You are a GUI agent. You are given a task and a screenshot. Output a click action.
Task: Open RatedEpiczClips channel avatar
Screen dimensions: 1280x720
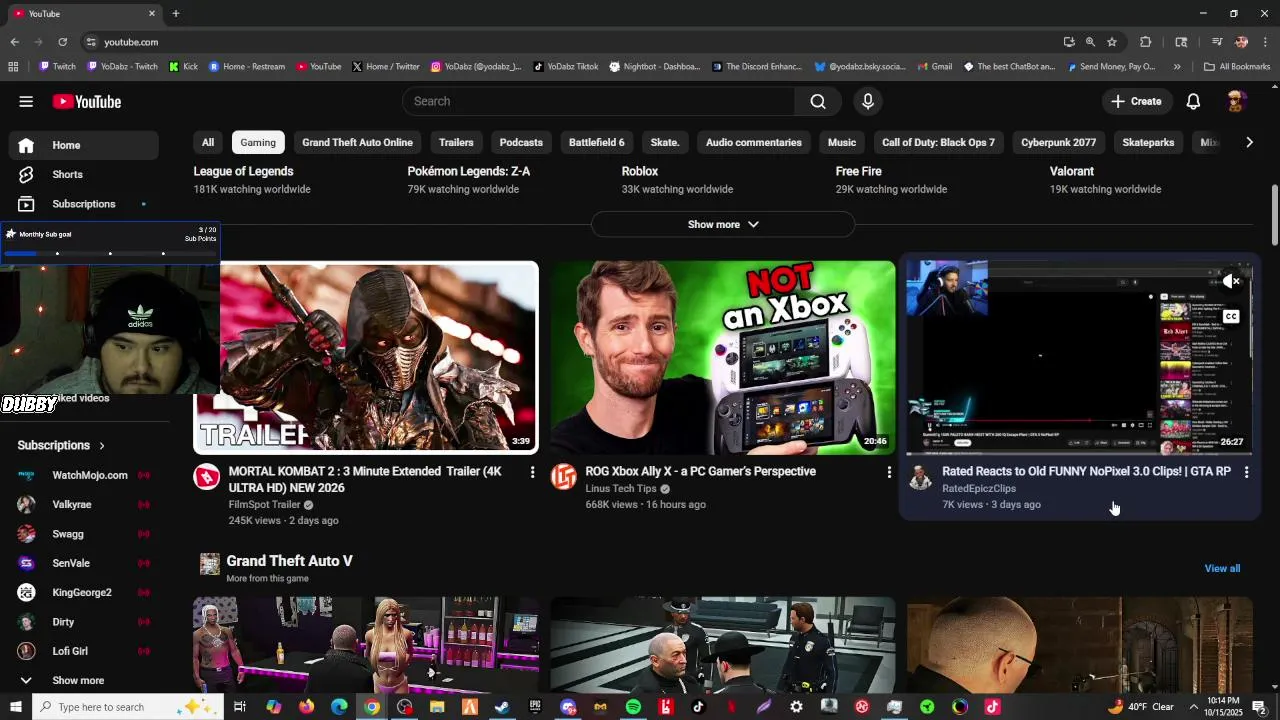pos(920,477)
